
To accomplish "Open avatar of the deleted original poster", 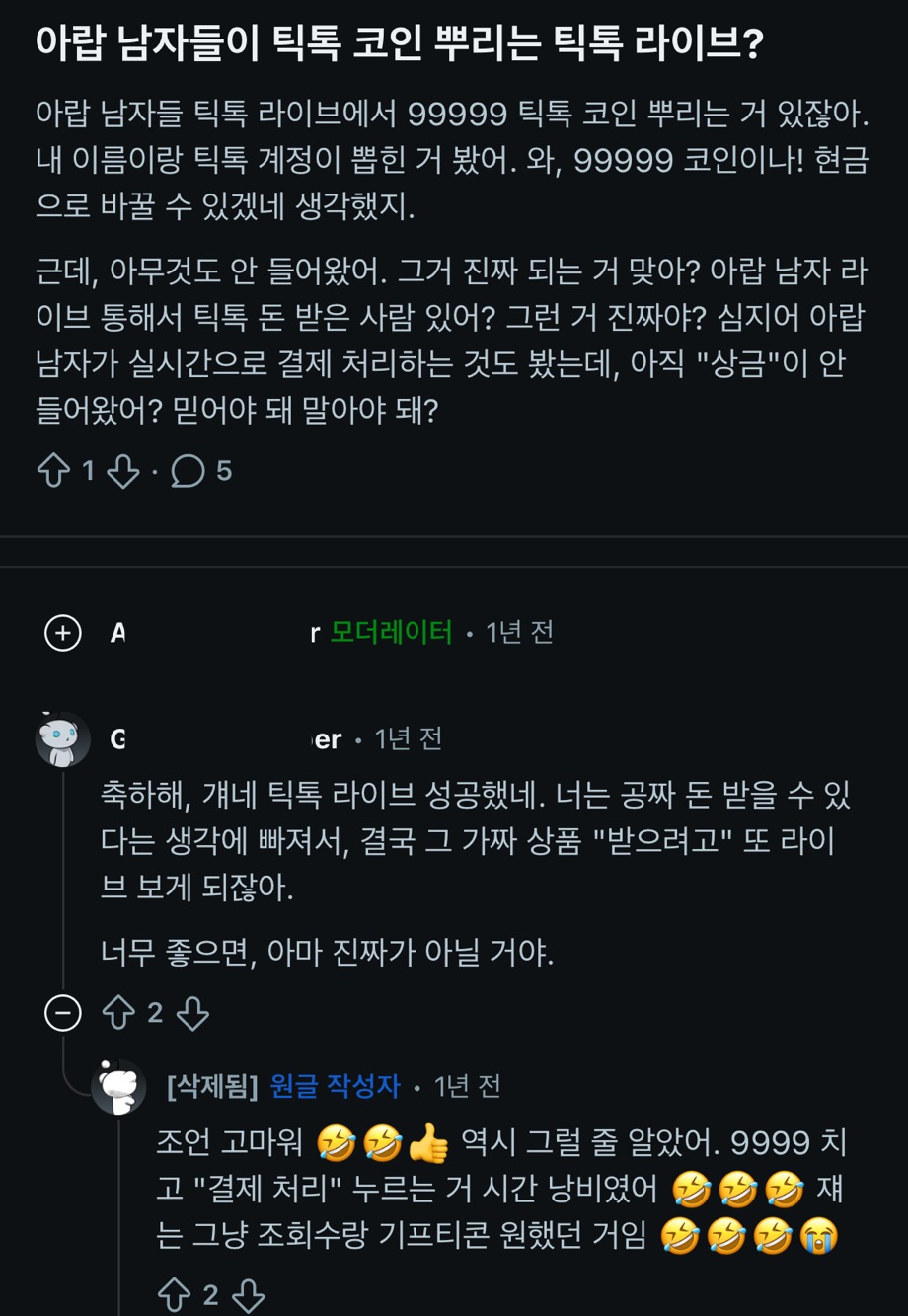I will point(118,1087).
